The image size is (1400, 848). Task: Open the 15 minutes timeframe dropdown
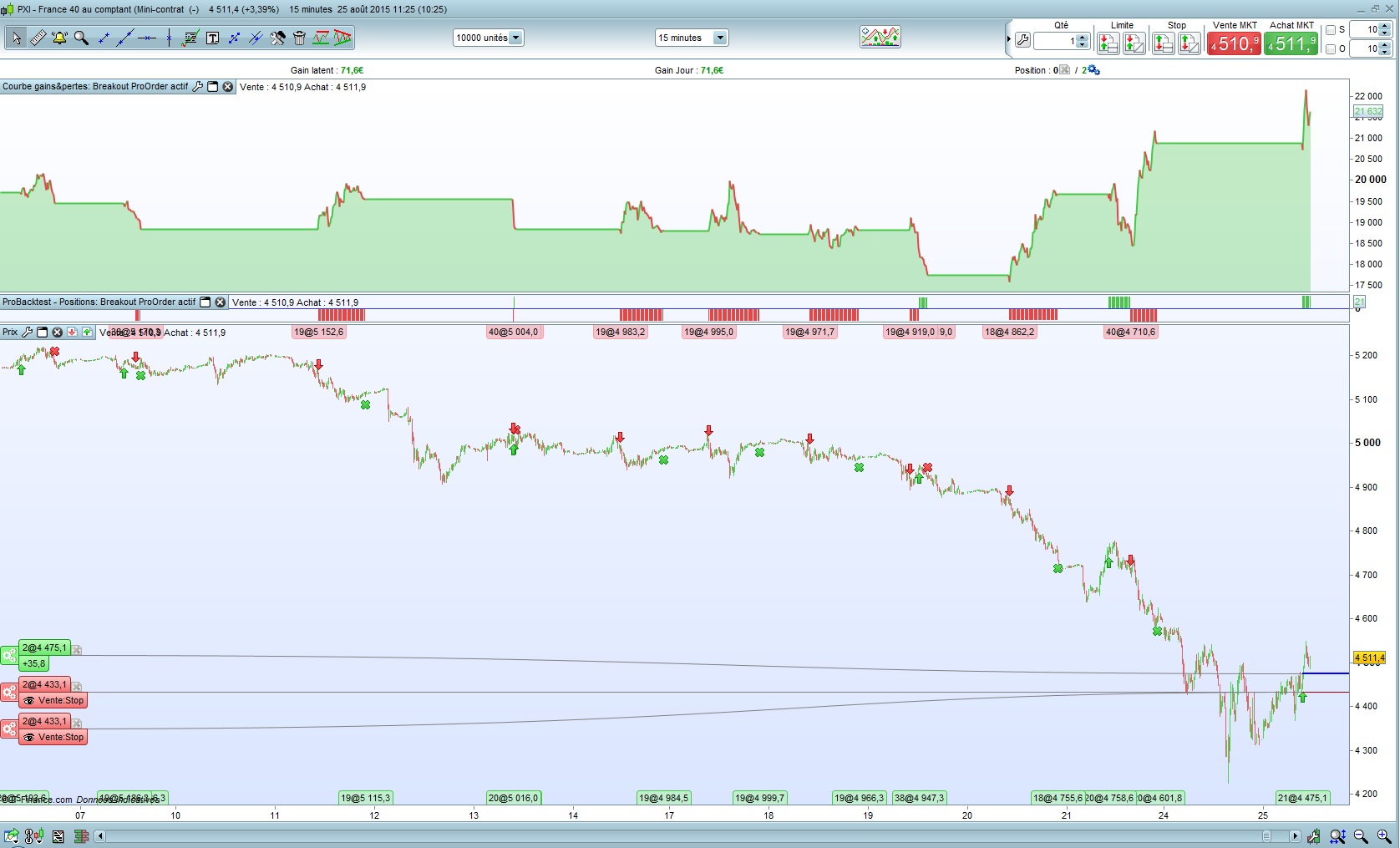(x=720, y=38)
